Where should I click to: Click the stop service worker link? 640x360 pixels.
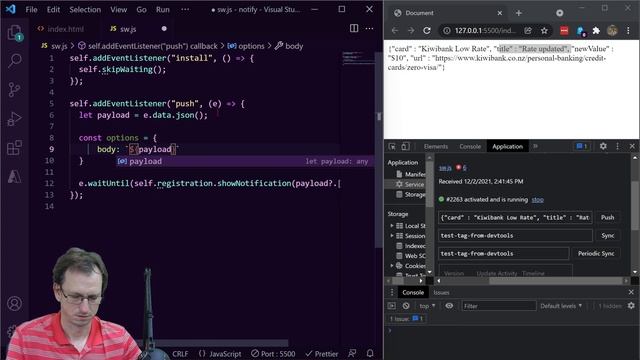538,200
